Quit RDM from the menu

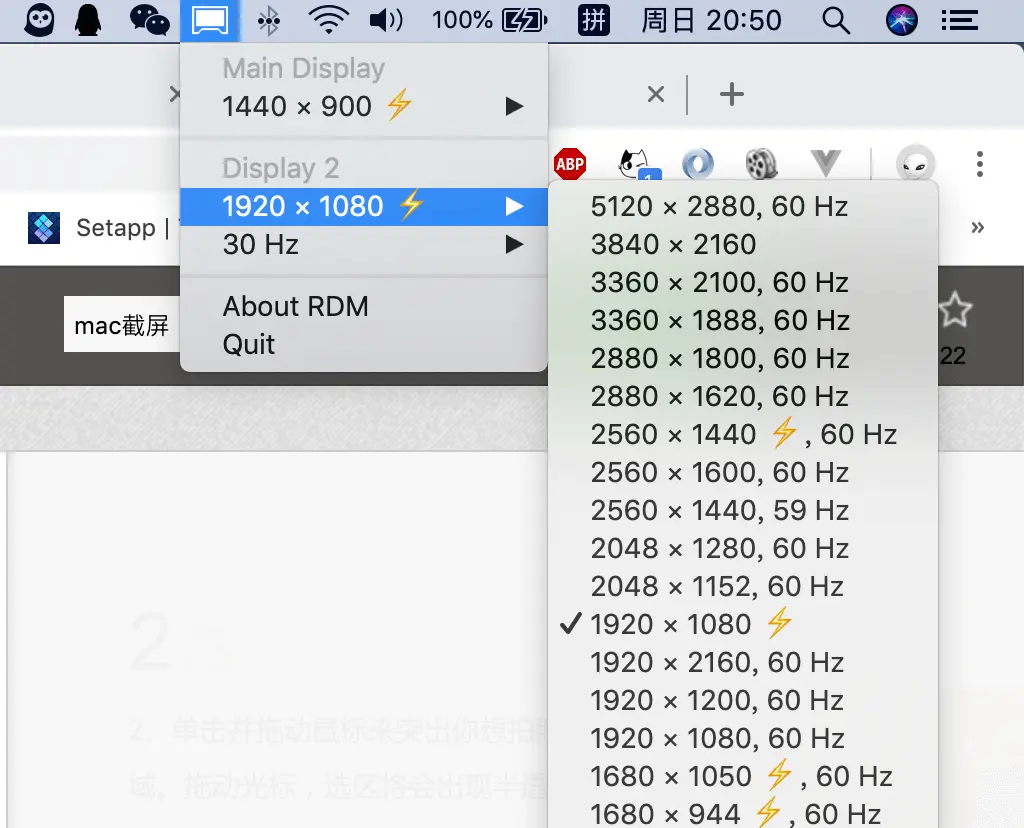tap(364, 344)
